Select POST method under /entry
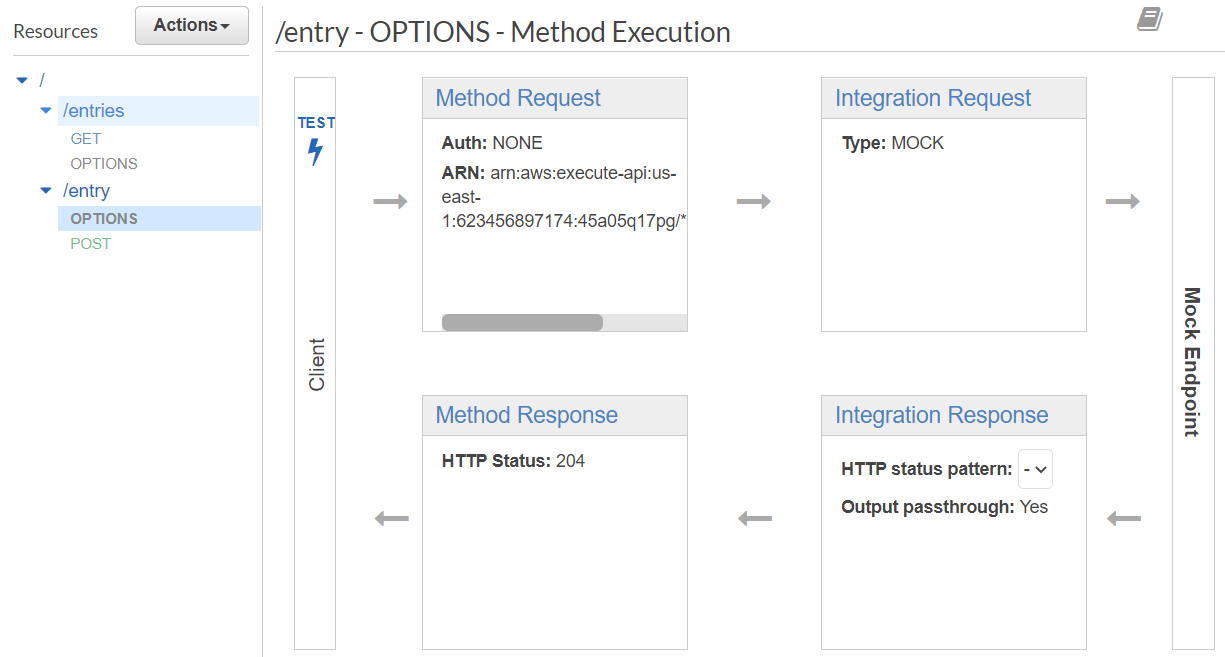Screen dimensions: 1225x657 click(91, 243)
